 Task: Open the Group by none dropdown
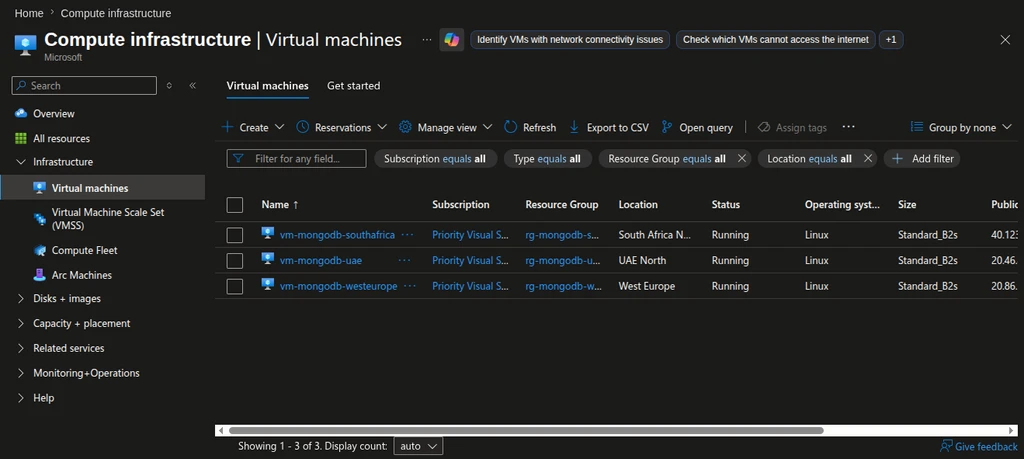tap(961, 127)
